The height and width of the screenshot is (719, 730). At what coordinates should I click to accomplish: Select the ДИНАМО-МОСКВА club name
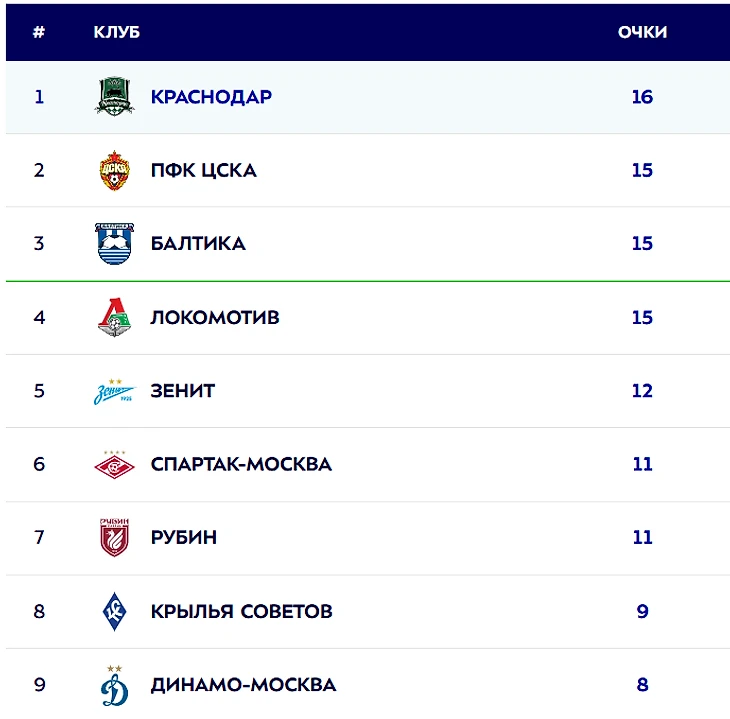pyautogui.click(x=243, y=685)
